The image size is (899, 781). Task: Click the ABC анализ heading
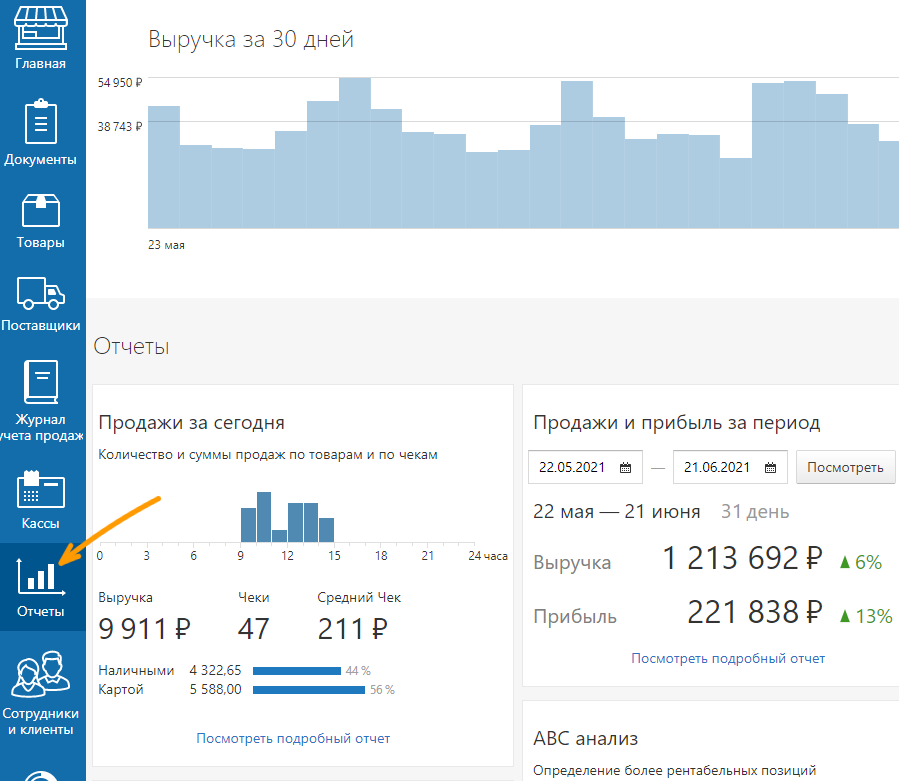tap(585, 739)
